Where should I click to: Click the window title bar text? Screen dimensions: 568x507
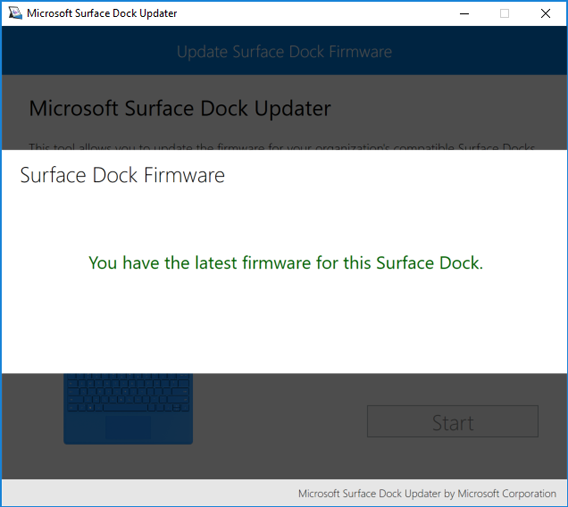coord(102,13)
